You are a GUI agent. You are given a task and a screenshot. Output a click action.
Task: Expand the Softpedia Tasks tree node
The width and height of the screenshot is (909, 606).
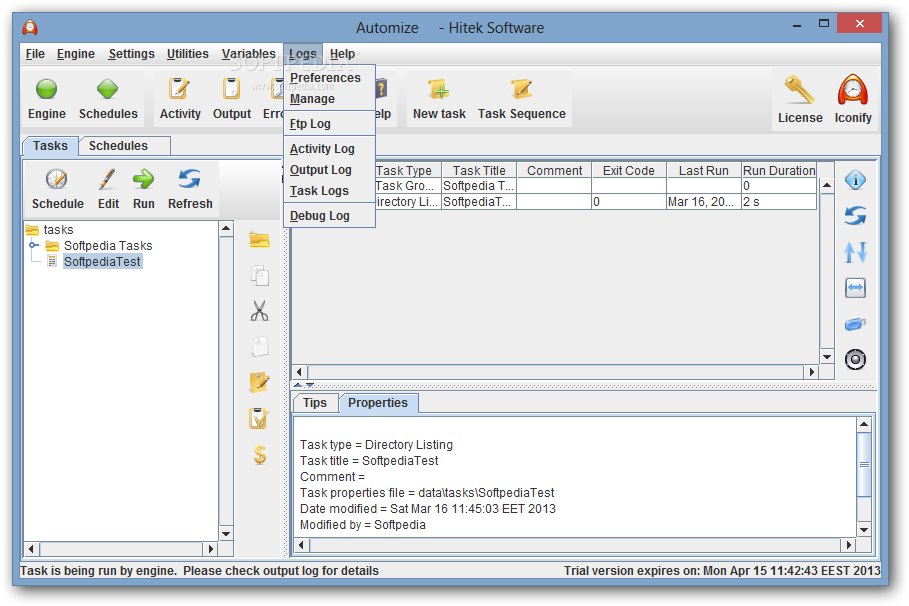[x=34, y=245]
